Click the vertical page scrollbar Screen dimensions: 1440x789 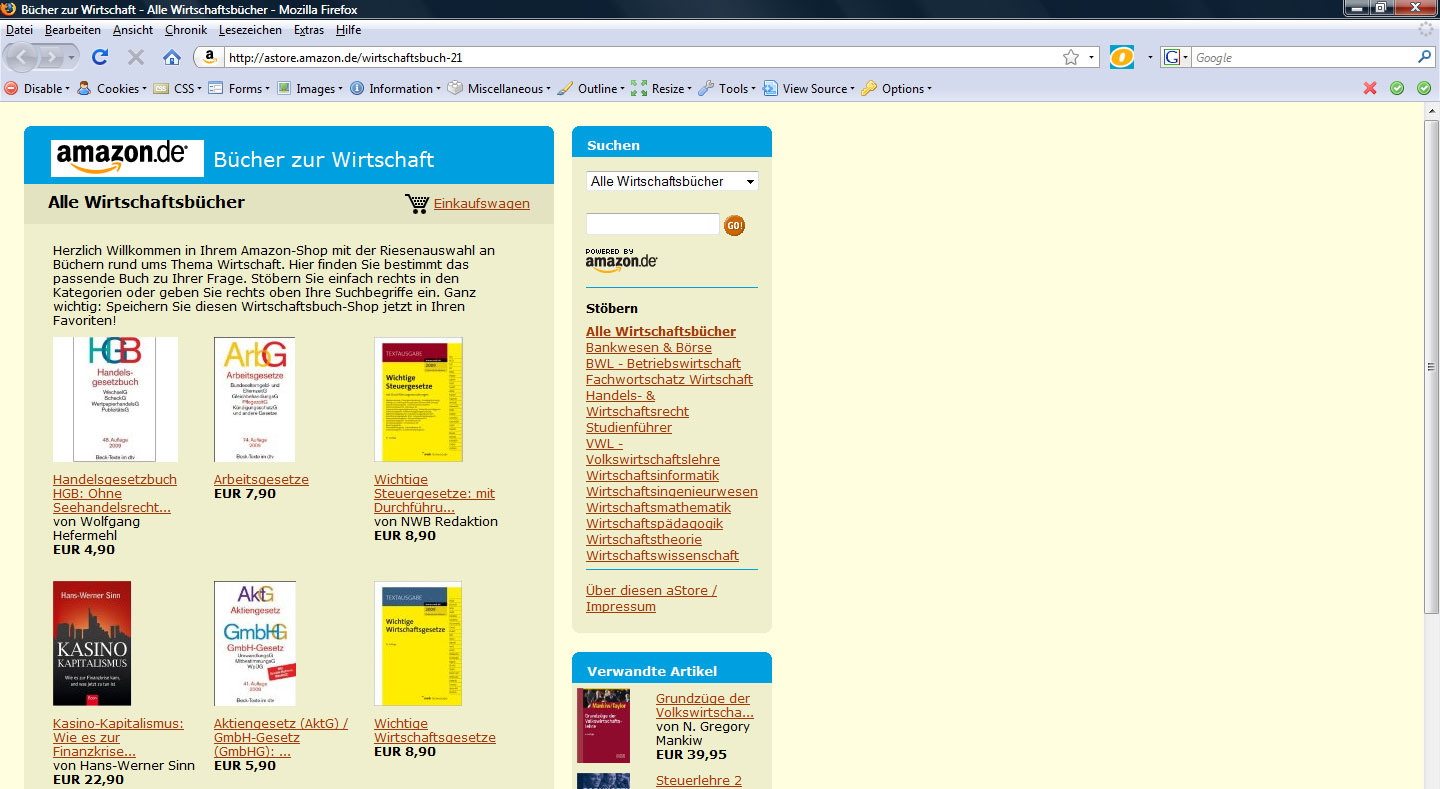point(1432,366)
